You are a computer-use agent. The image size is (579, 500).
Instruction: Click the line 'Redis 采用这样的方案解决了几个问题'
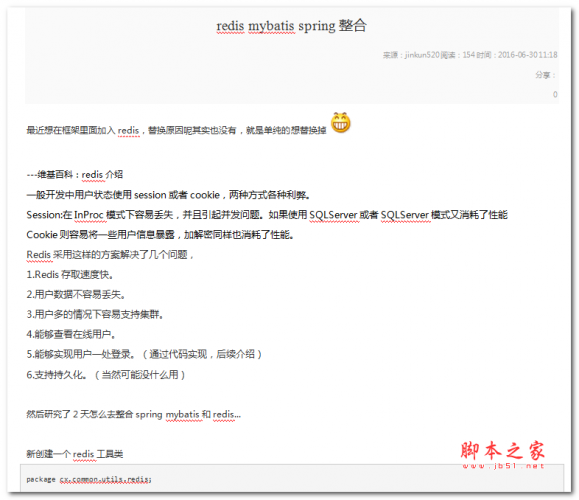click(110, 254)
